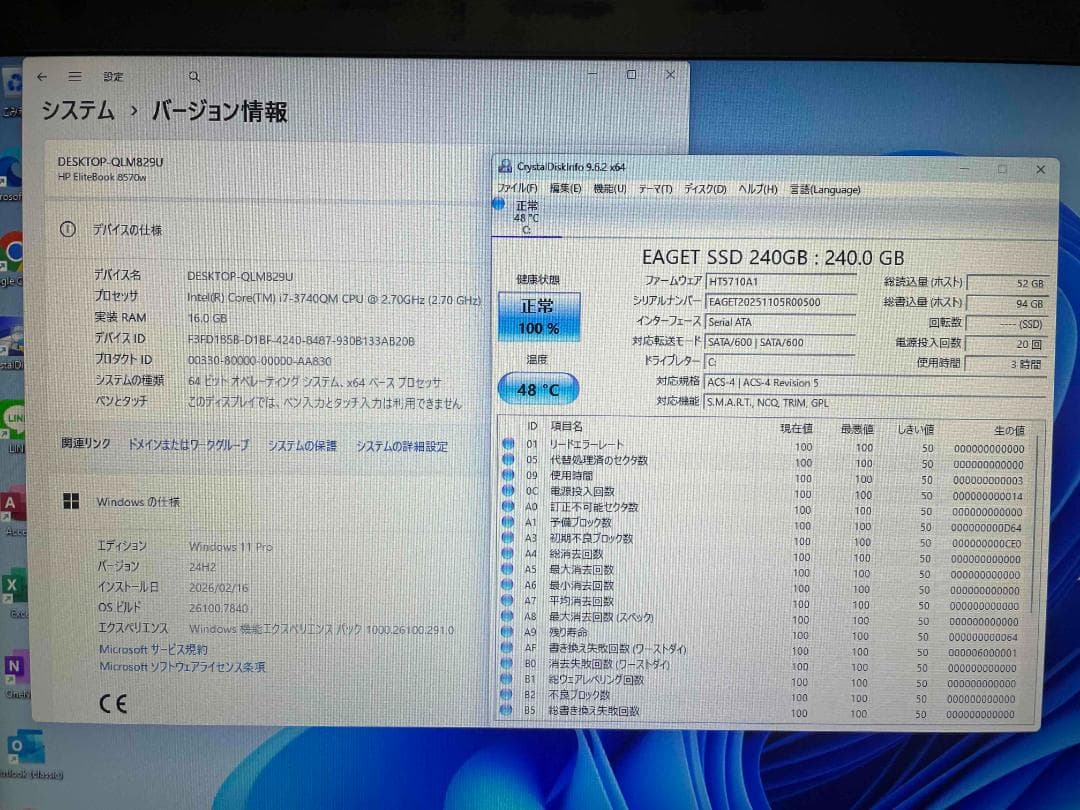Click the serial number field EAGET20251105R00500
The image size is (1080, 810).
tap(780, 302)
